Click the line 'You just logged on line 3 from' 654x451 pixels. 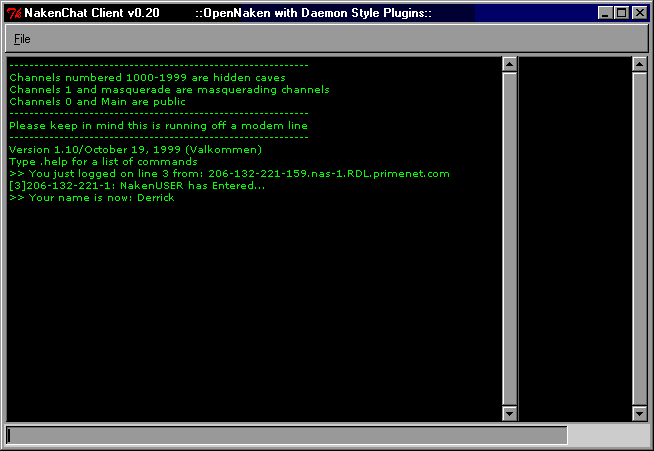click(229, 174)
